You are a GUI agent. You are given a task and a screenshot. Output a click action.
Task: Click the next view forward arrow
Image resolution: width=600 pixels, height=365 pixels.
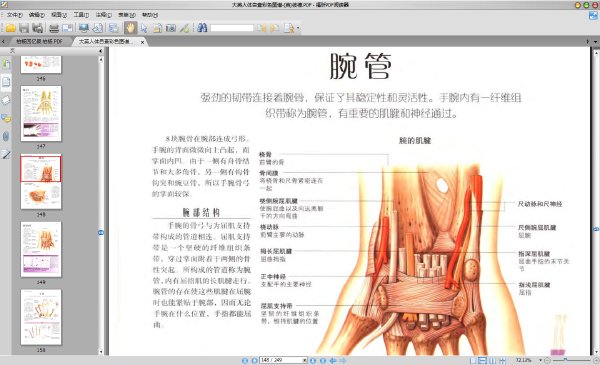(343, 360)
